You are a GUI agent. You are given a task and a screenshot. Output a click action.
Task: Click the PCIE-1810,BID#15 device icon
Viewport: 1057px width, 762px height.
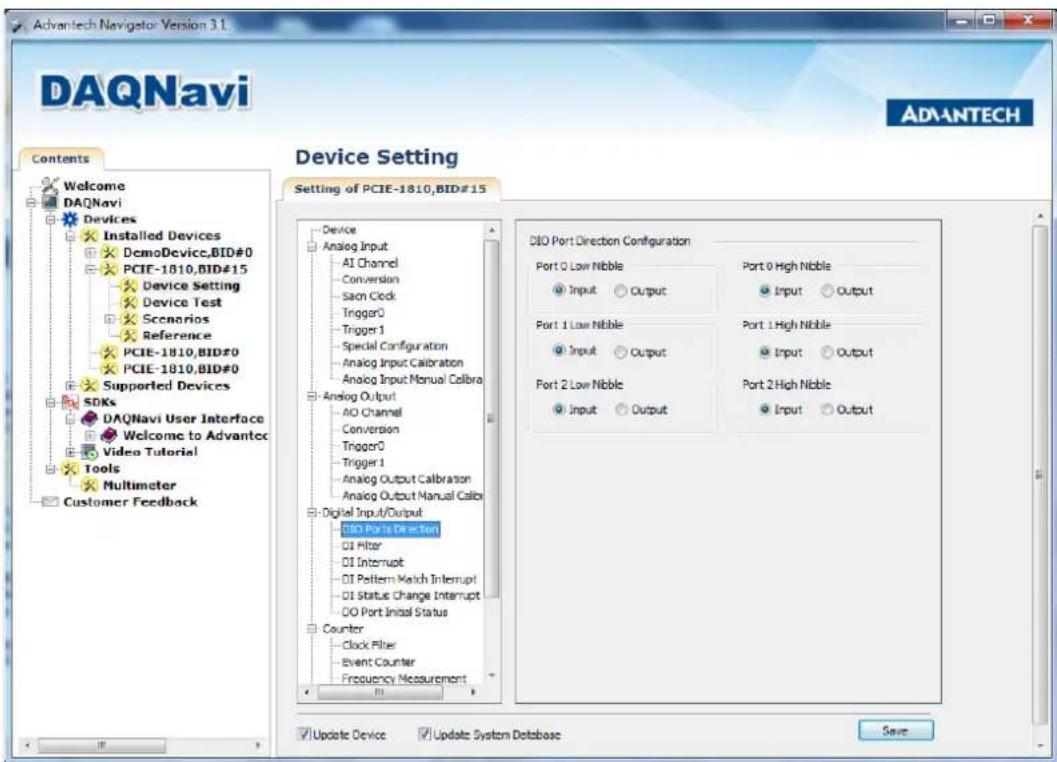109,269
